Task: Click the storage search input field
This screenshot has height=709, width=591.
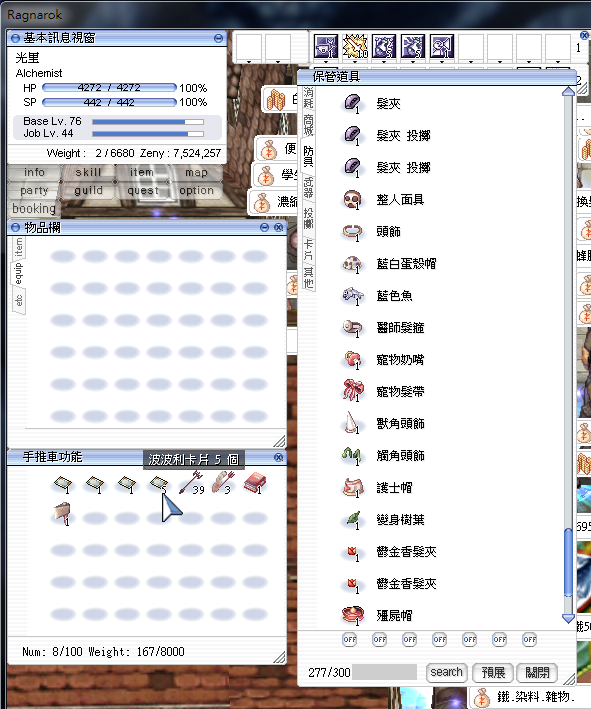Action: [384, 672]
